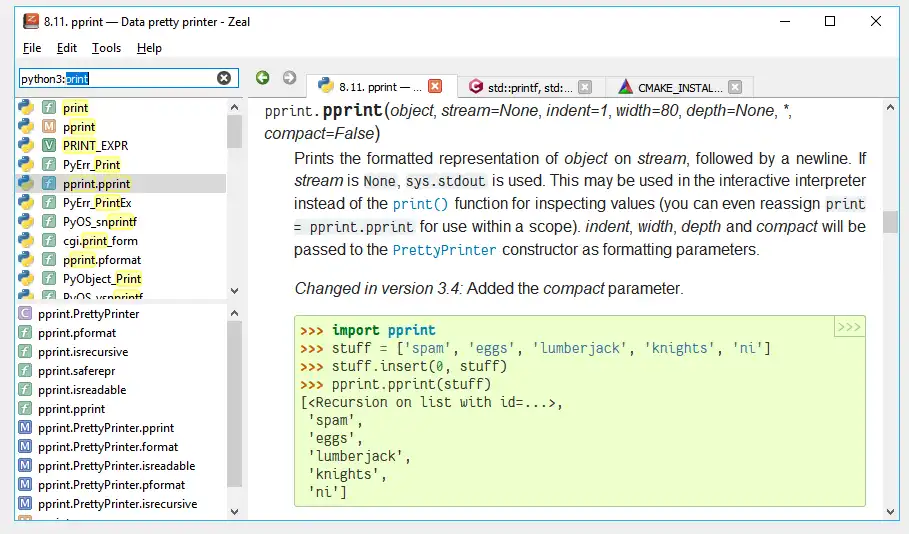Toggle prompts with >>> button in code block
The height and width of the screenshot is (534, 909).
point(849,327)
